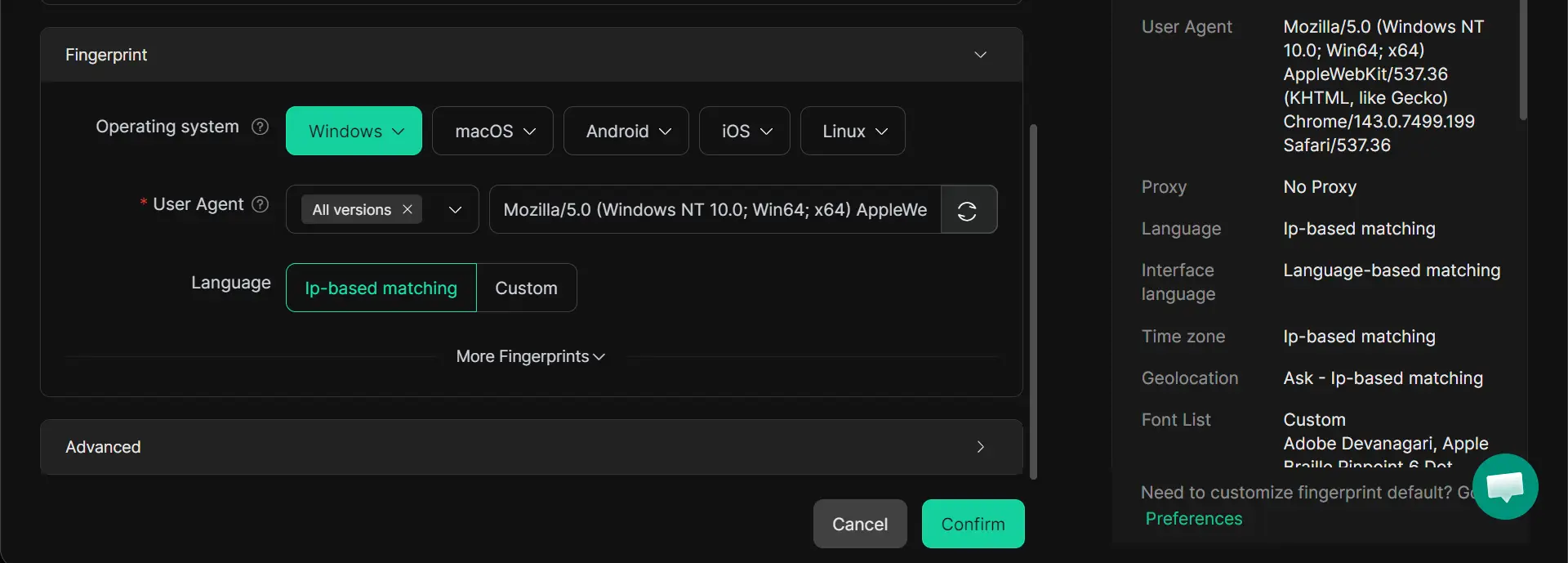This screenshot has width=1568, height=563.
Task: Switch Language to Custom
Action: tap(526, 288)
